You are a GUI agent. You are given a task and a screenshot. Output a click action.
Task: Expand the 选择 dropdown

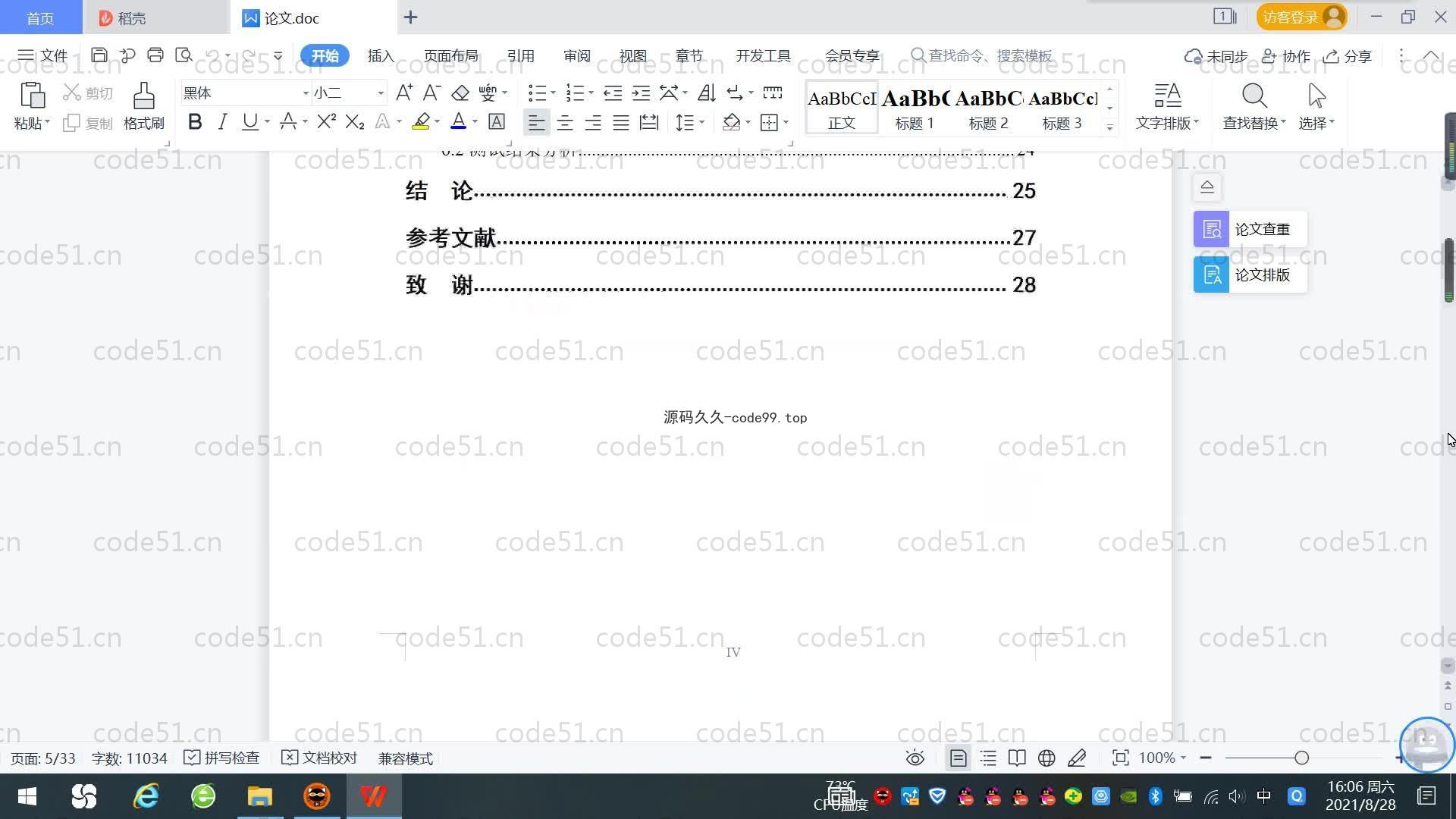coord(1316,123)
